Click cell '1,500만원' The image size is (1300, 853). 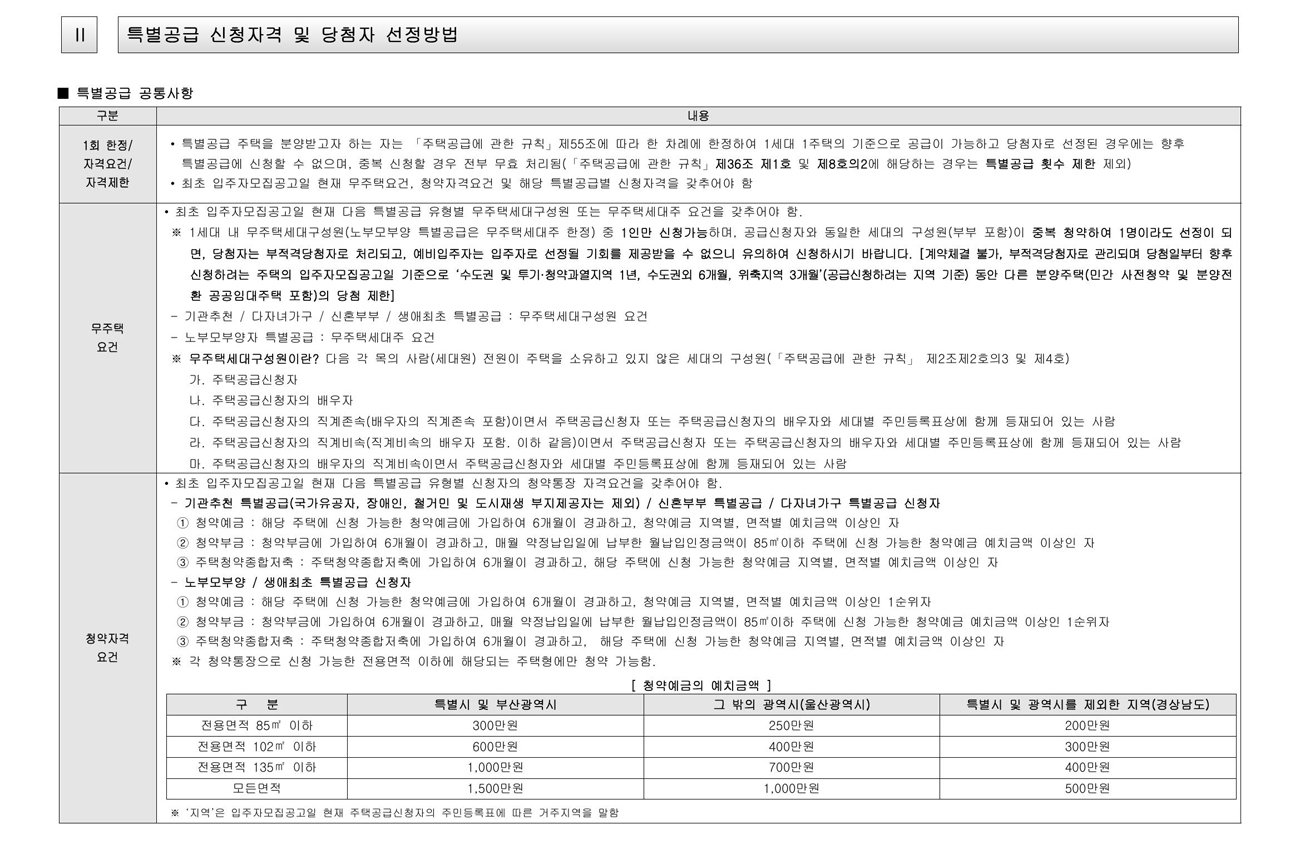tap(495, 788)
